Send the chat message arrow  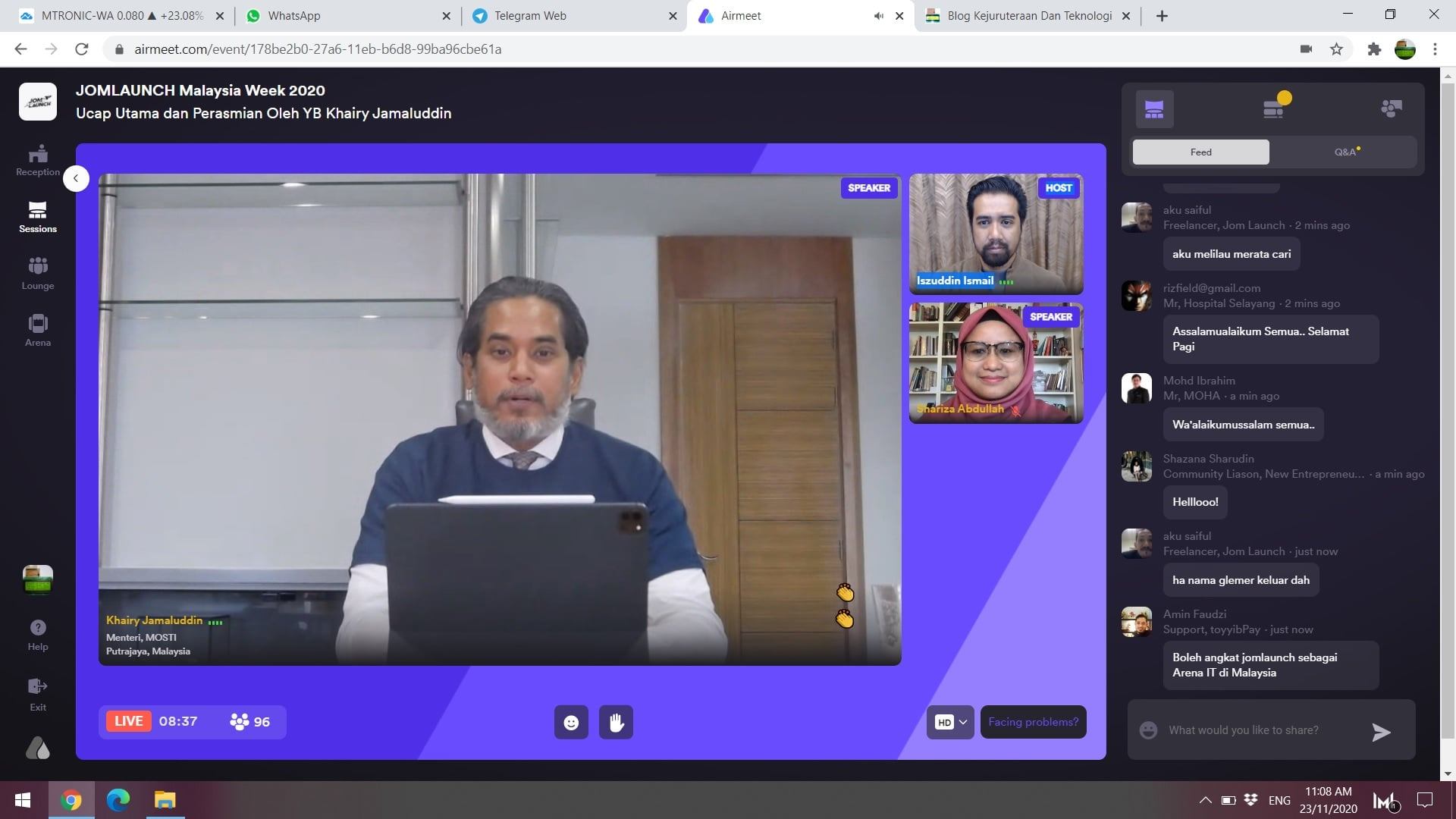coord(1381,731)
